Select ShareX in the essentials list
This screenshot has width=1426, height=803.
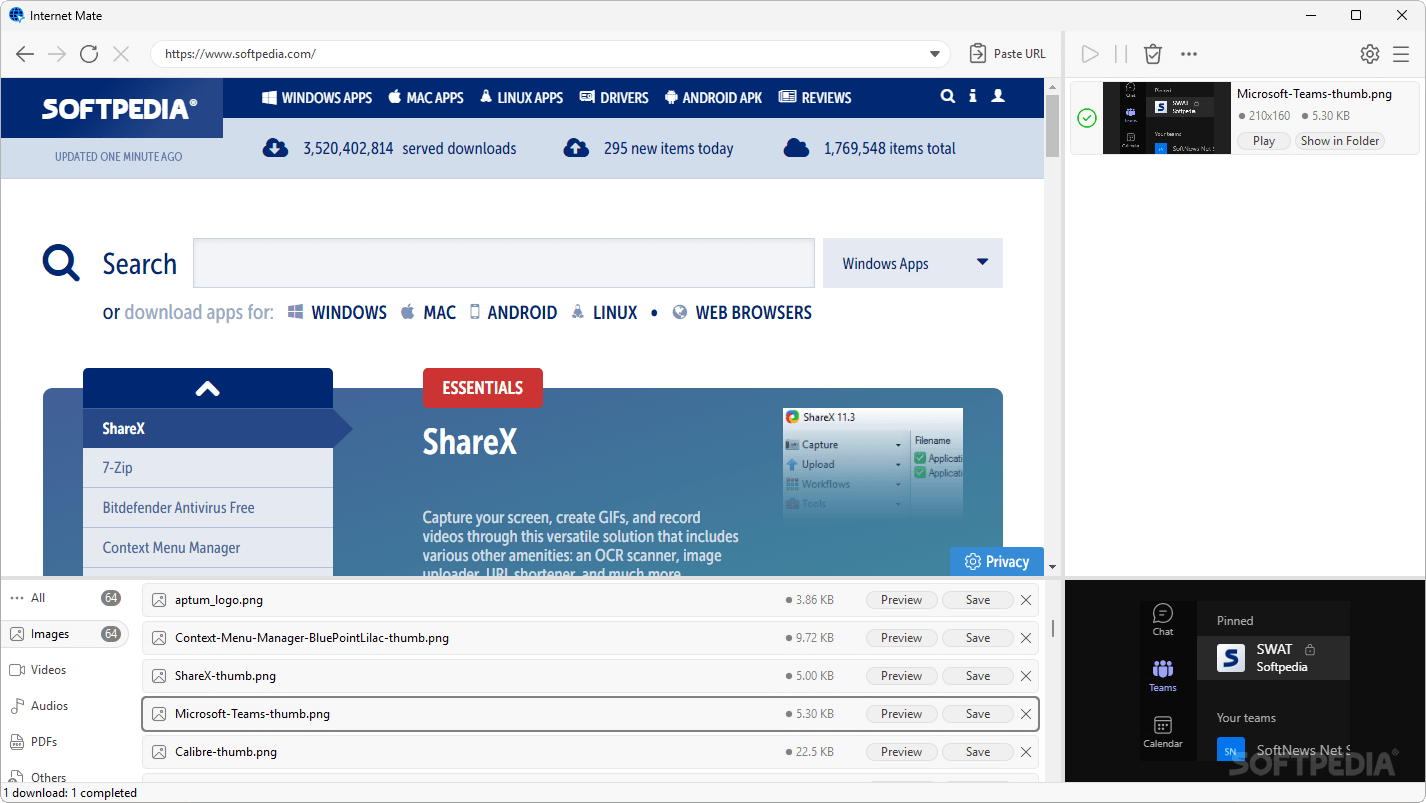208,428
